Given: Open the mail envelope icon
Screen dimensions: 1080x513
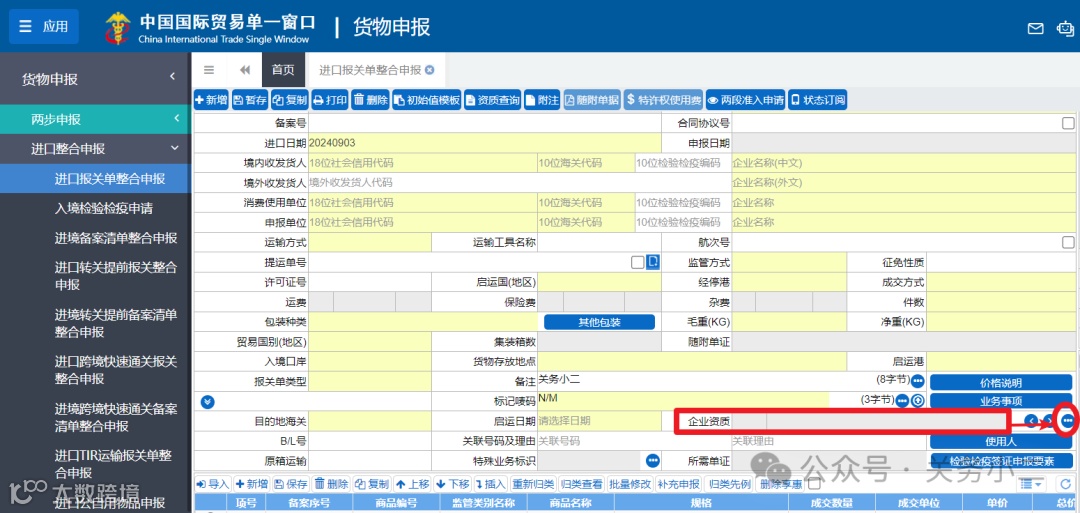Looking at the screenshot, I should point(1035,28).
